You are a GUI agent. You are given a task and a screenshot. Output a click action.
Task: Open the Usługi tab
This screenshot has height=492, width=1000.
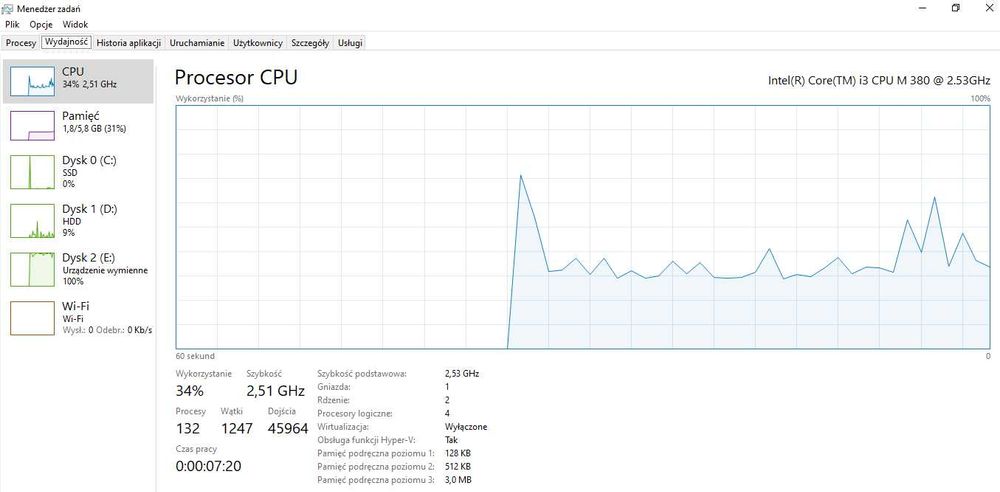tap(350, 43)
